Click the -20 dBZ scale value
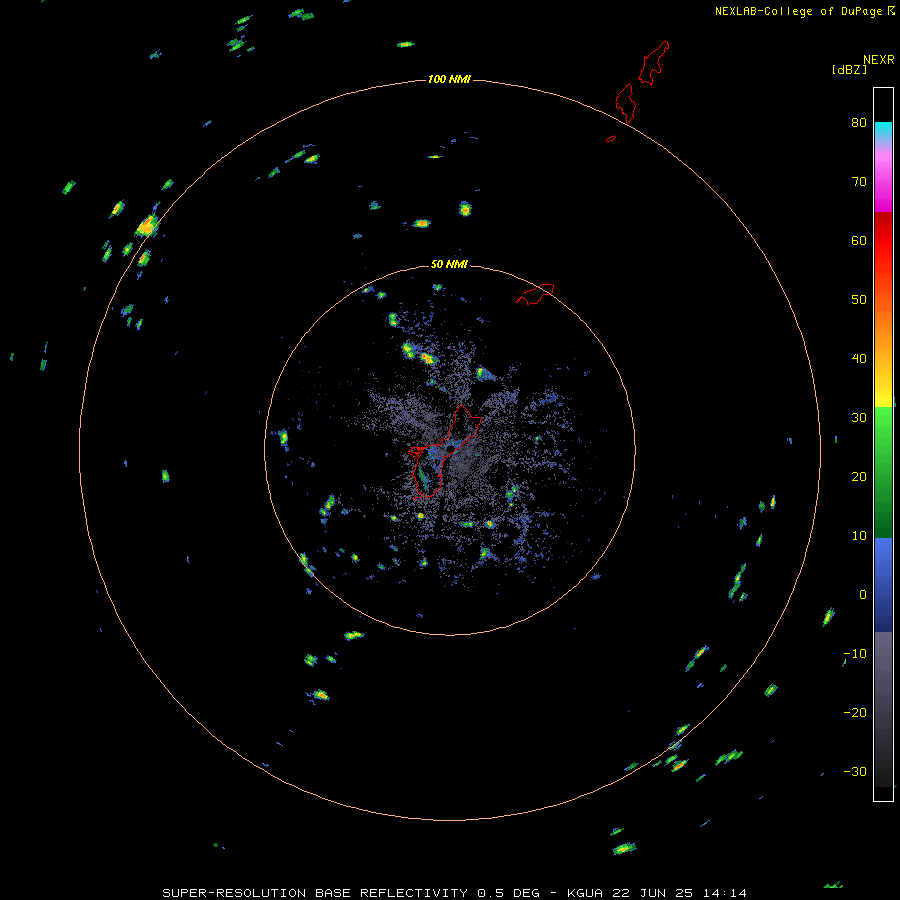 tap(855, 713)
